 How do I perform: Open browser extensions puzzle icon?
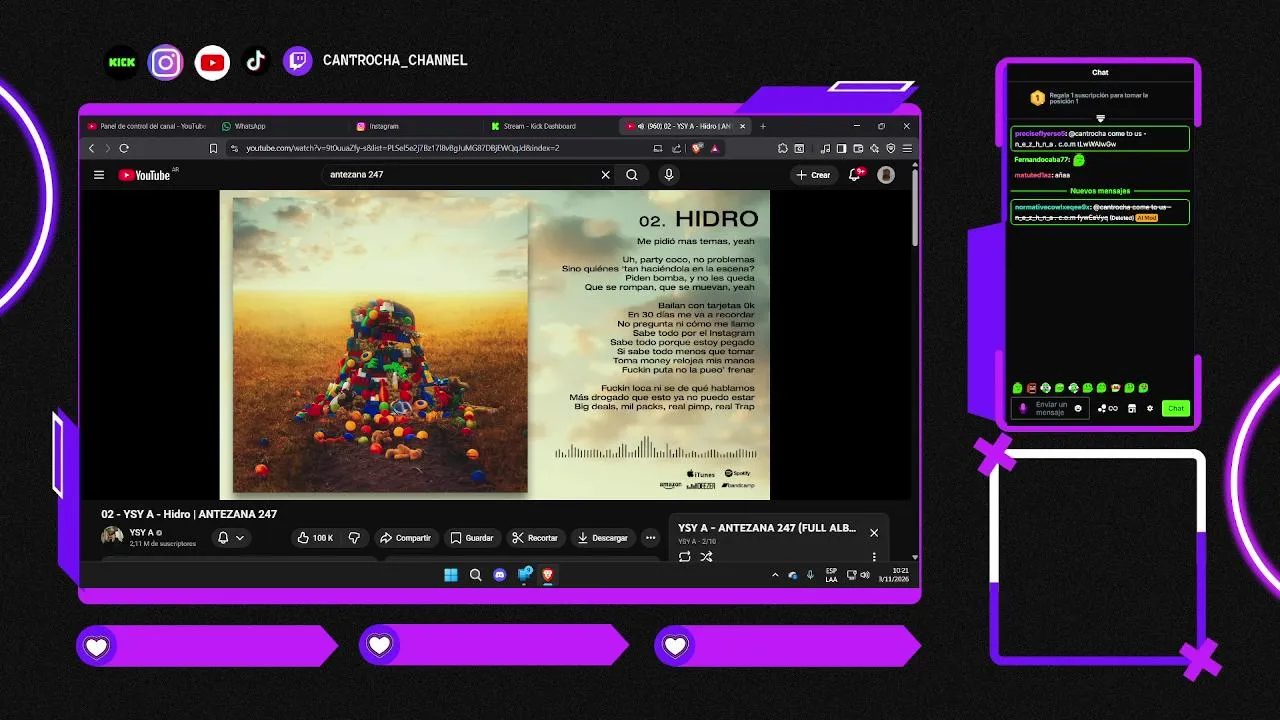782,148
